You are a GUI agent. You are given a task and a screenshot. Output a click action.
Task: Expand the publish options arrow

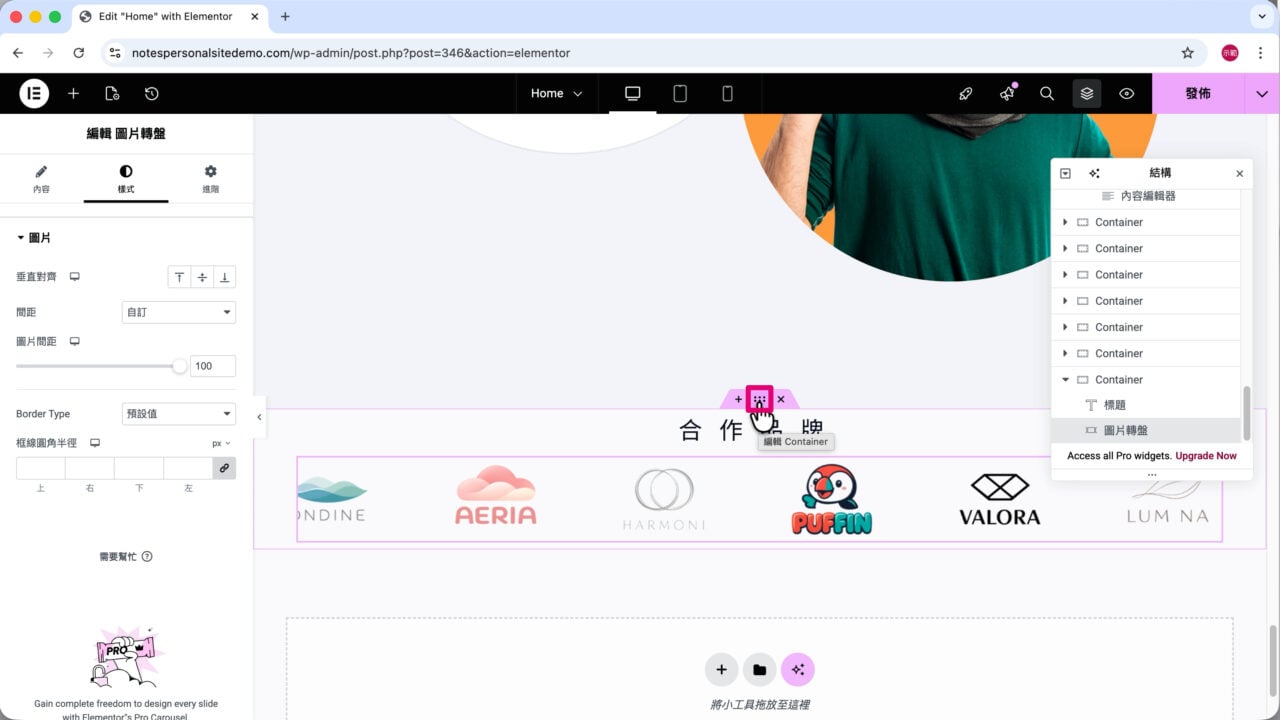point(1262,93)
